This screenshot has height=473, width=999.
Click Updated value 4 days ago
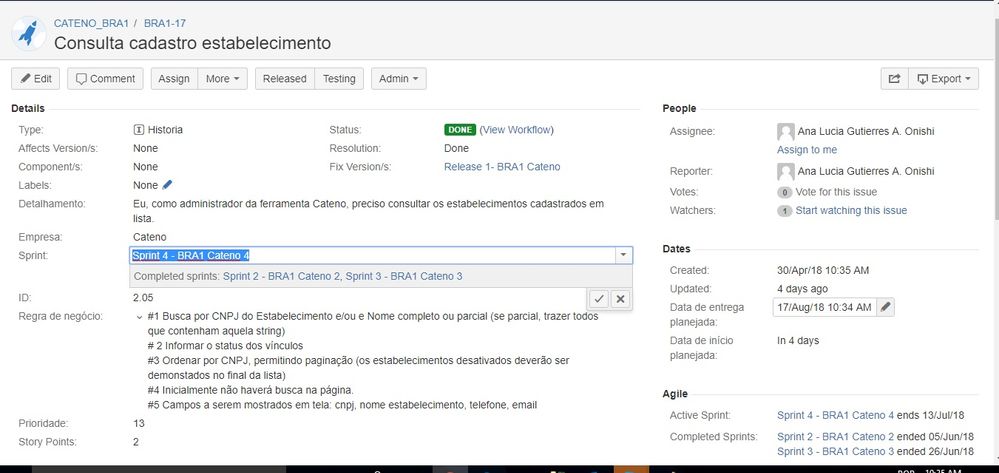click(802, 289)
